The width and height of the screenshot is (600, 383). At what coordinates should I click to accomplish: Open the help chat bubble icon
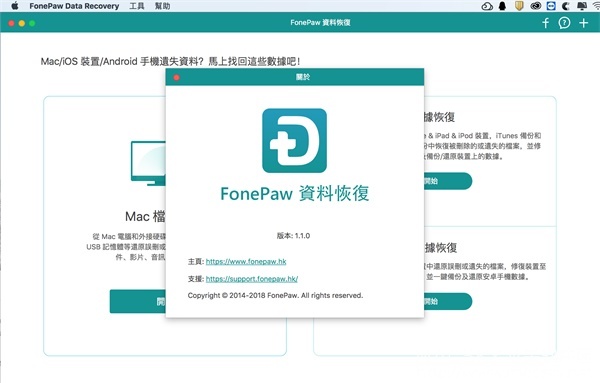pyautogui.click(x=564, y=23)
